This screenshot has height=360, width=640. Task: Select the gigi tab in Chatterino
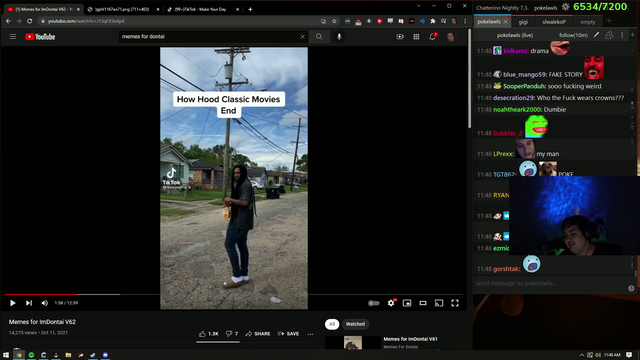pos(523,22)
